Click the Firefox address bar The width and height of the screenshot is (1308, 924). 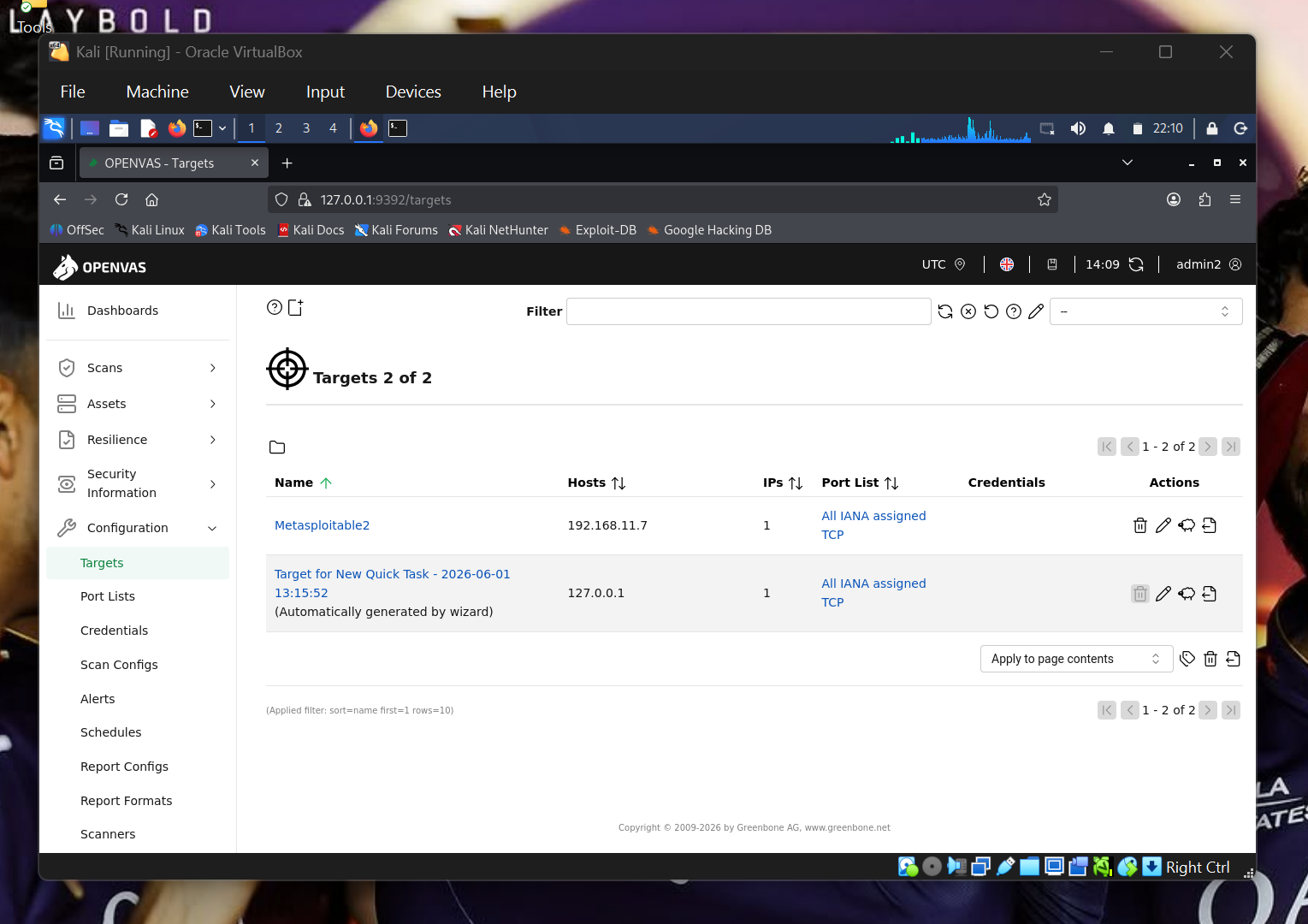point(663,199)
